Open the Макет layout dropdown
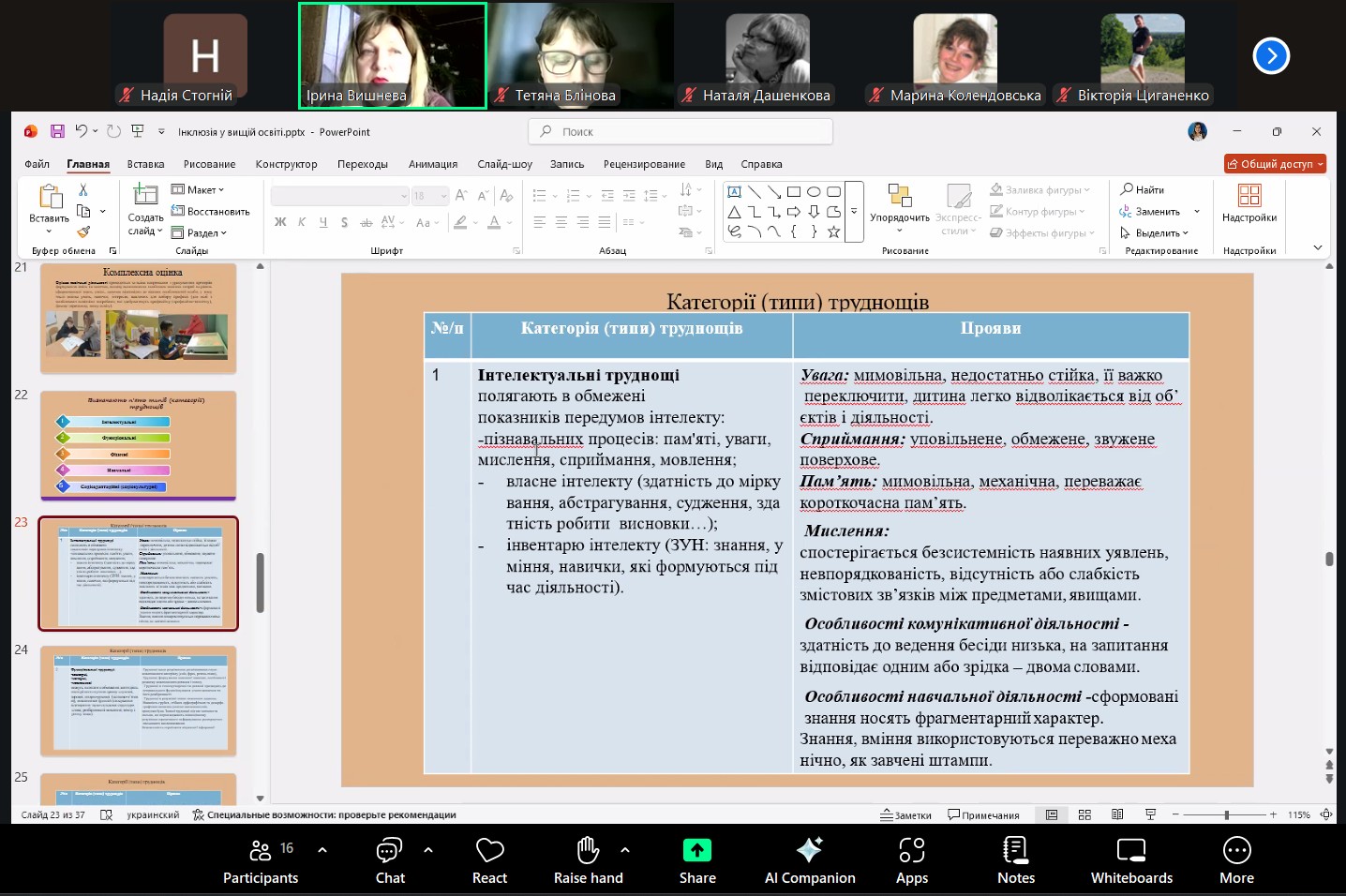 198,189
